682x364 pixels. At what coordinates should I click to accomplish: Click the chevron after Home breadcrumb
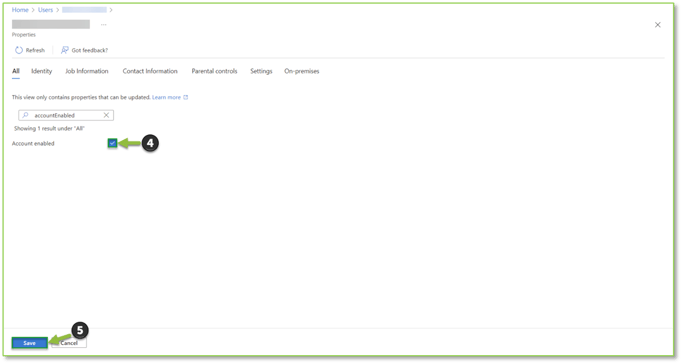tap(33, 10)
